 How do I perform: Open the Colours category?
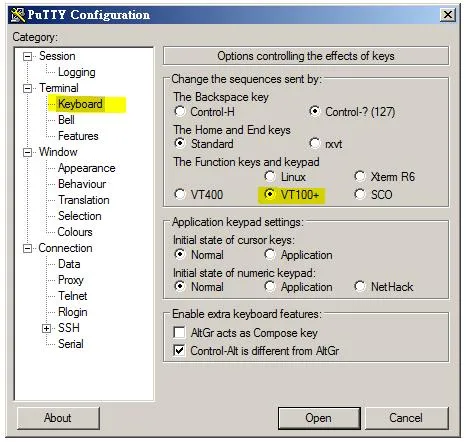(x=75, y=232)
